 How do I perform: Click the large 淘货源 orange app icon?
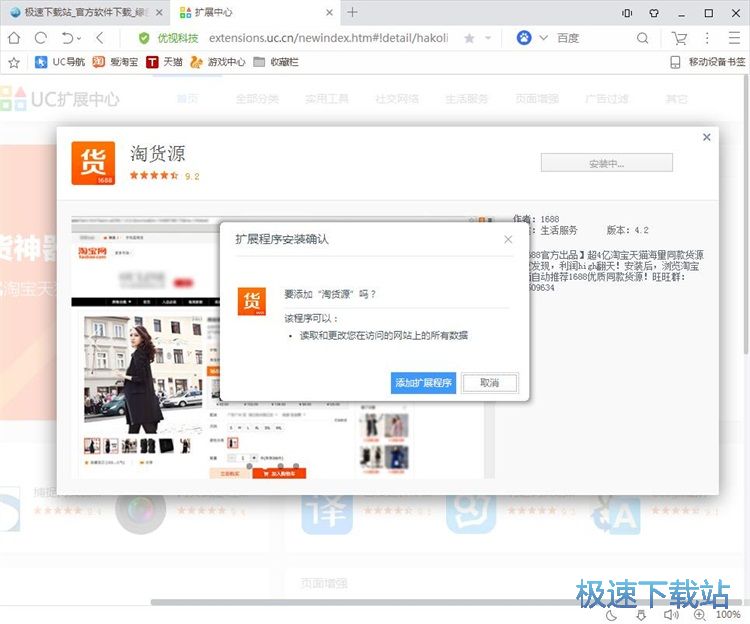point(93,163)
